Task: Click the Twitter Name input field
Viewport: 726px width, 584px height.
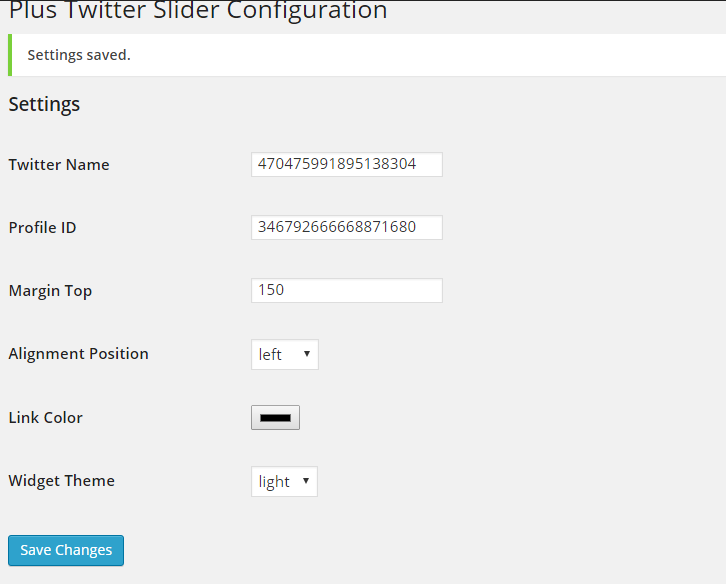Action: coord(347,164)
